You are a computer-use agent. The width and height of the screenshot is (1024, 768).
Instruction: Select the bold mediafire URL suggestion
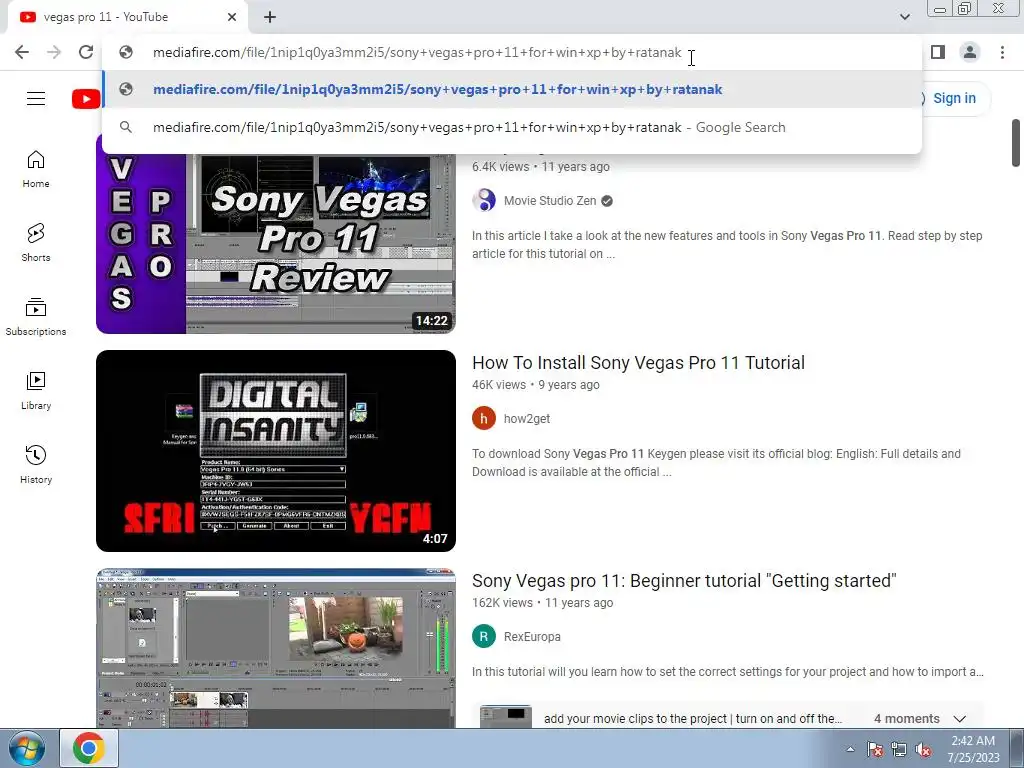pos(512,89)
